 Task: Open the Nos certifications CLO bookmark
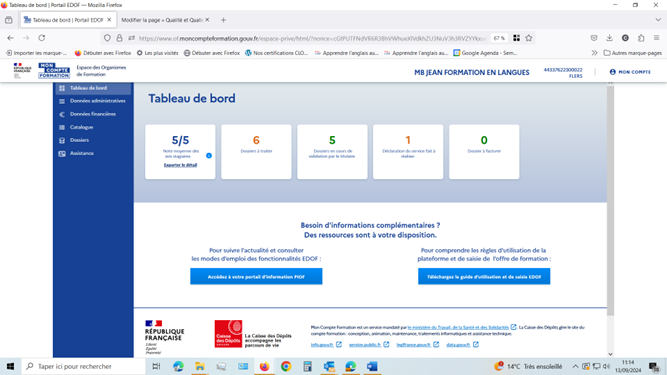click(x=276, y=53)
